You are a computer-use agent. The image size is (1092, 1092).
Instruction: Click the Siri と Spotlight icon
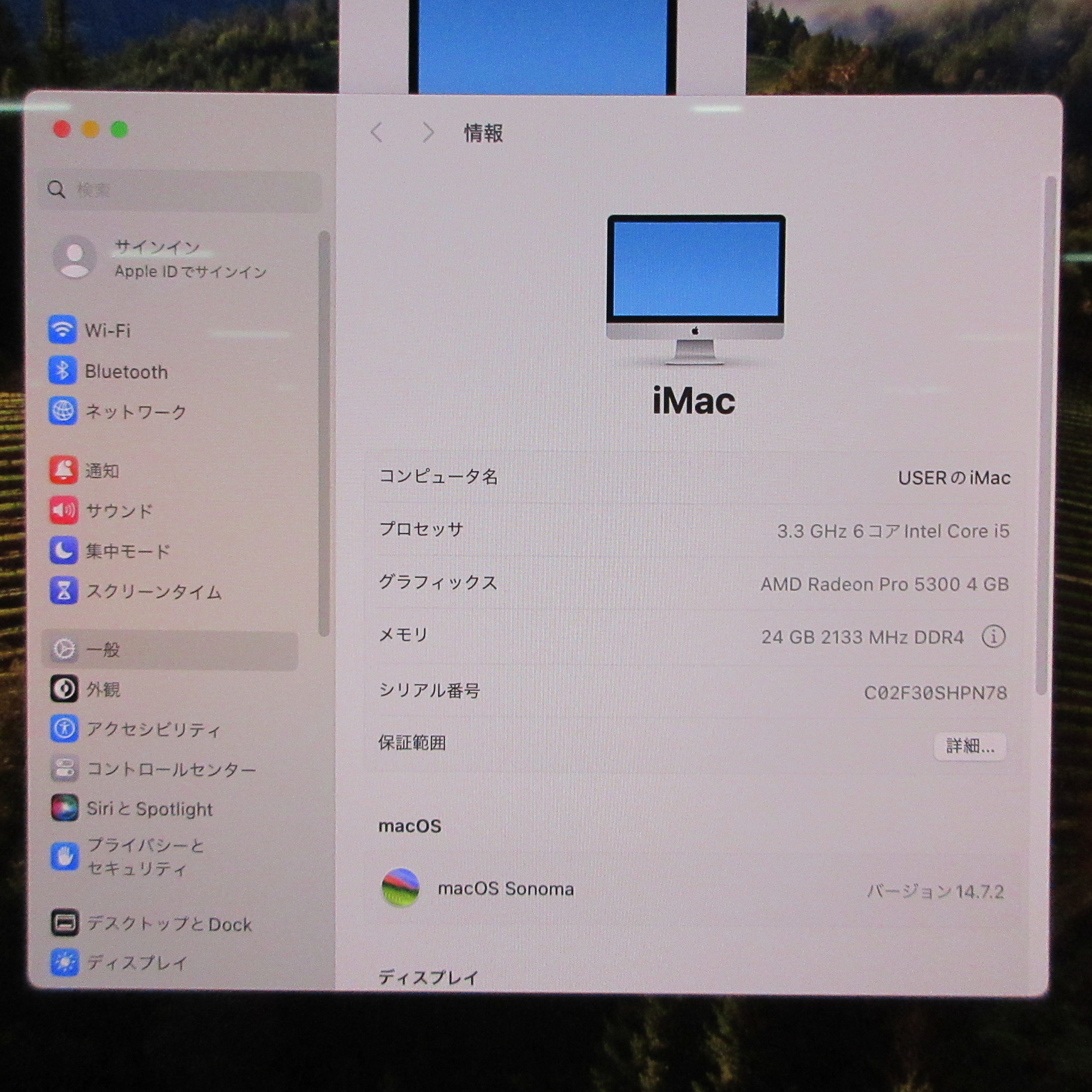tap(65, 808)
